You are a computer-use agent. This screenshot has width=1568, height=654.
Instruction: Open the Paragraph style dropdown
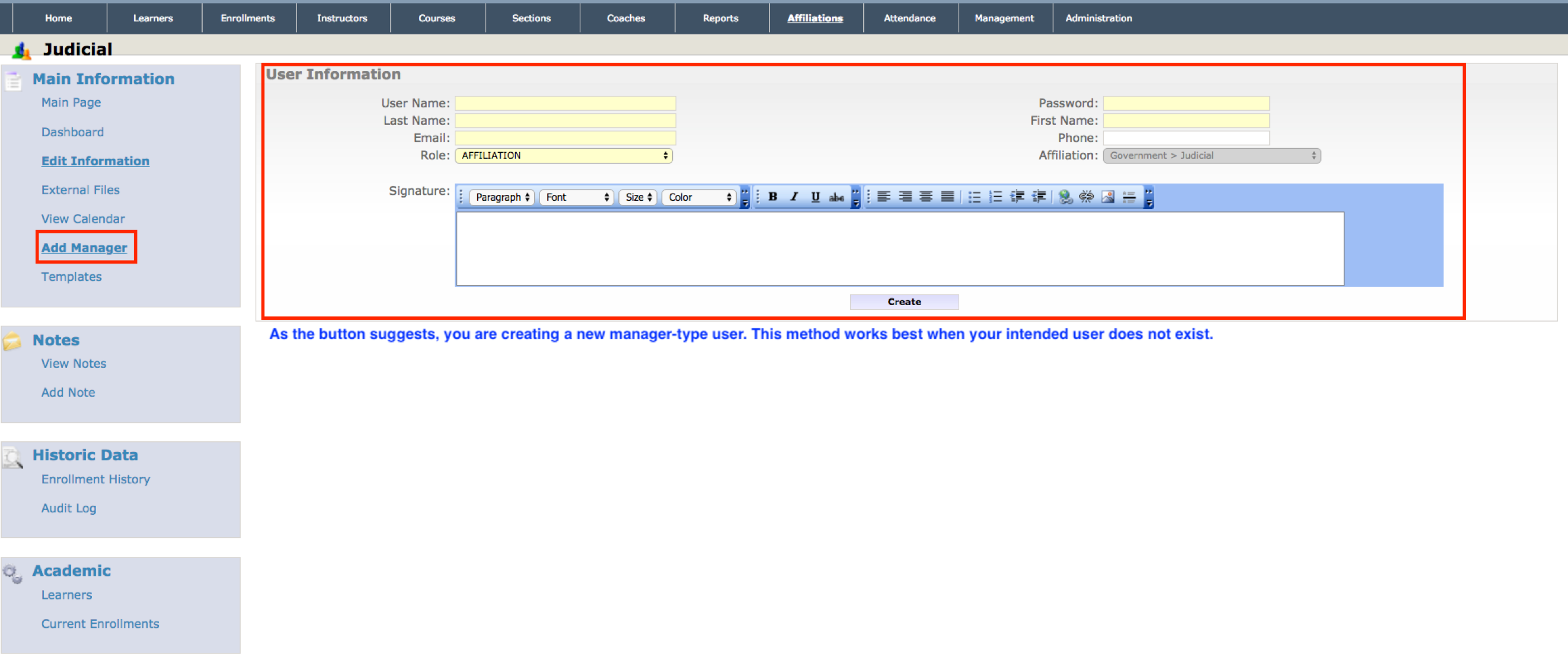tap(502, 197)
